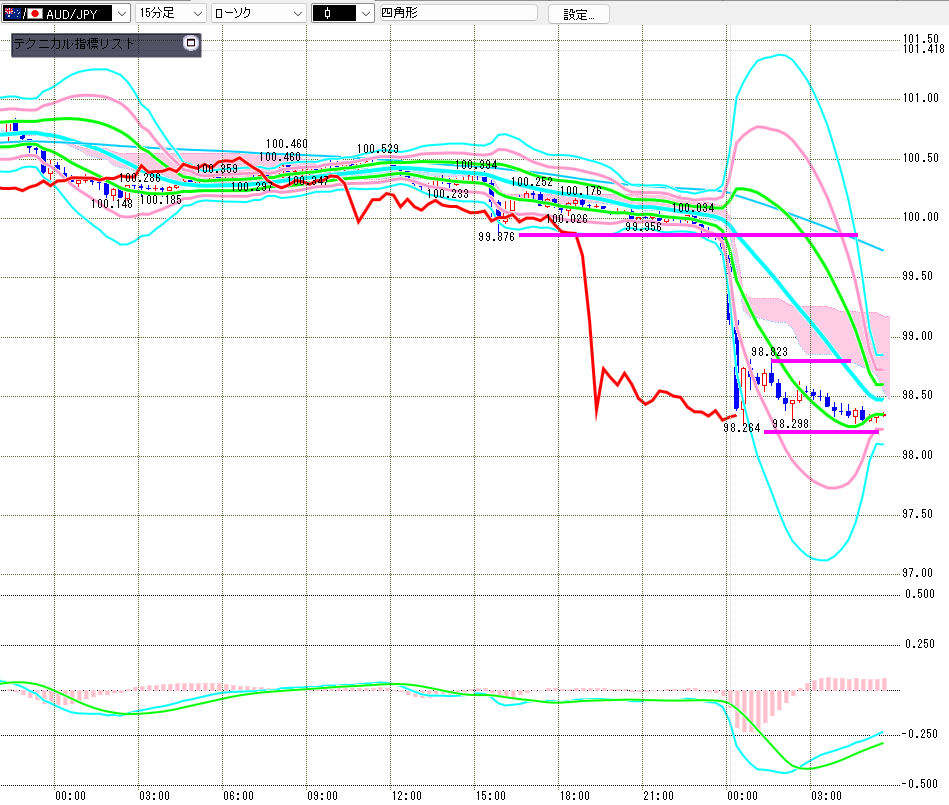Viewport: 949px width, 805px height.
Task: Open the dropdown arrow beside the black candle box
Action: click(x=365, y=14)
